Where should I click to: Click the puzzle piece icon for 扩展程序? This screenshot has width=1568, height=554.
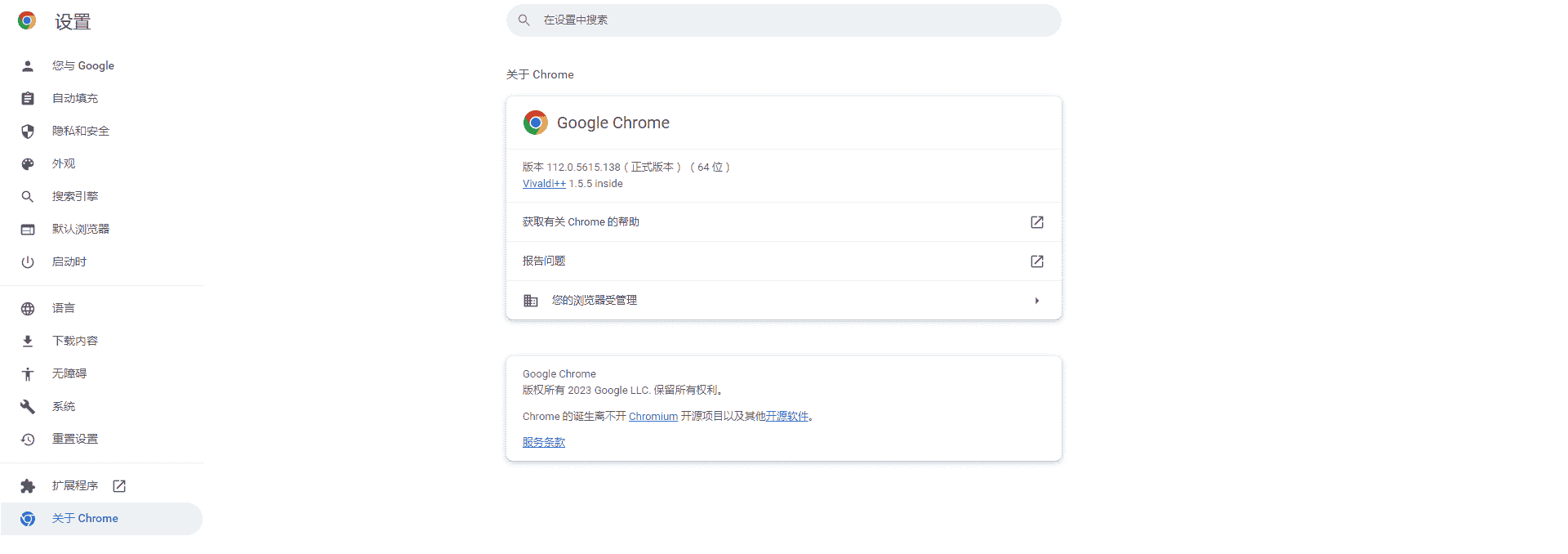28,486
